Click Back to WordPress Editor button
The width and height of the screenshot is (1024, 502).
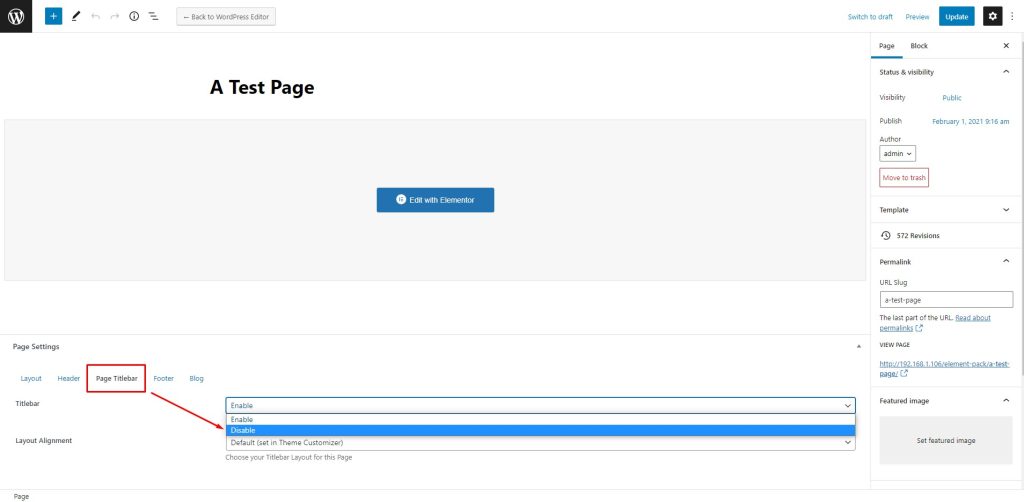[226, 16]
